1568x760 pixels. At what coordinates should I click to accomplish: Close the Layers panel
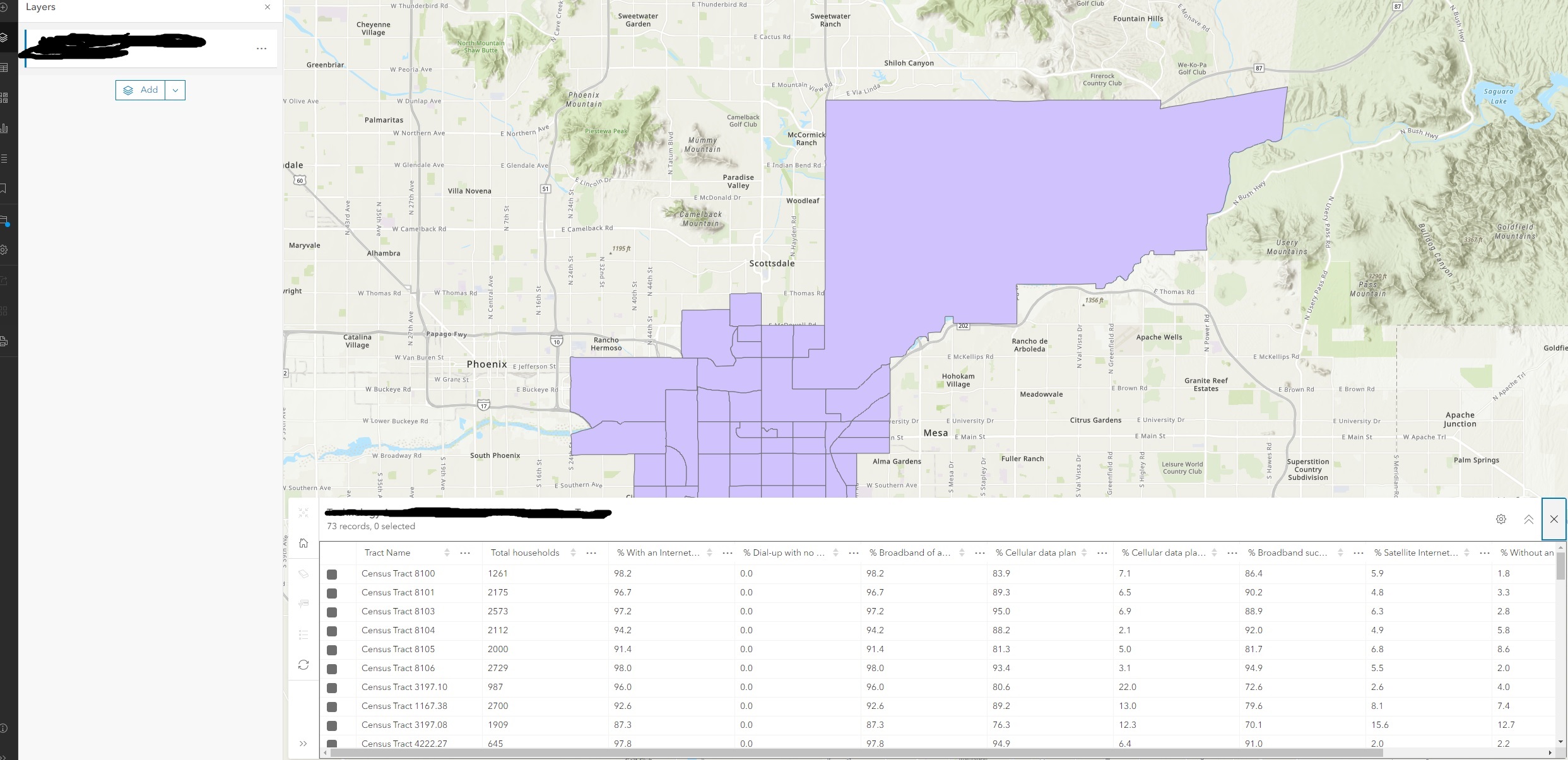coord(268,7)
